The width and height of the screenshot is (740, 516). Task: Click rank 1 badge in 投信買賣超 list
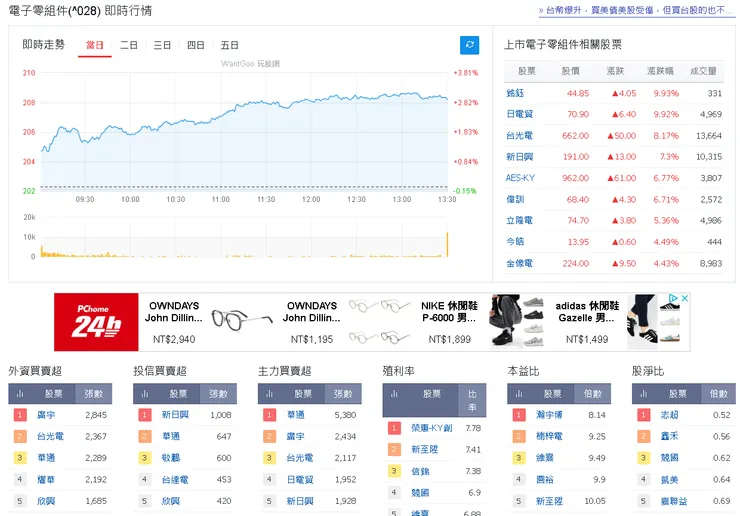[x=144, y=415]
